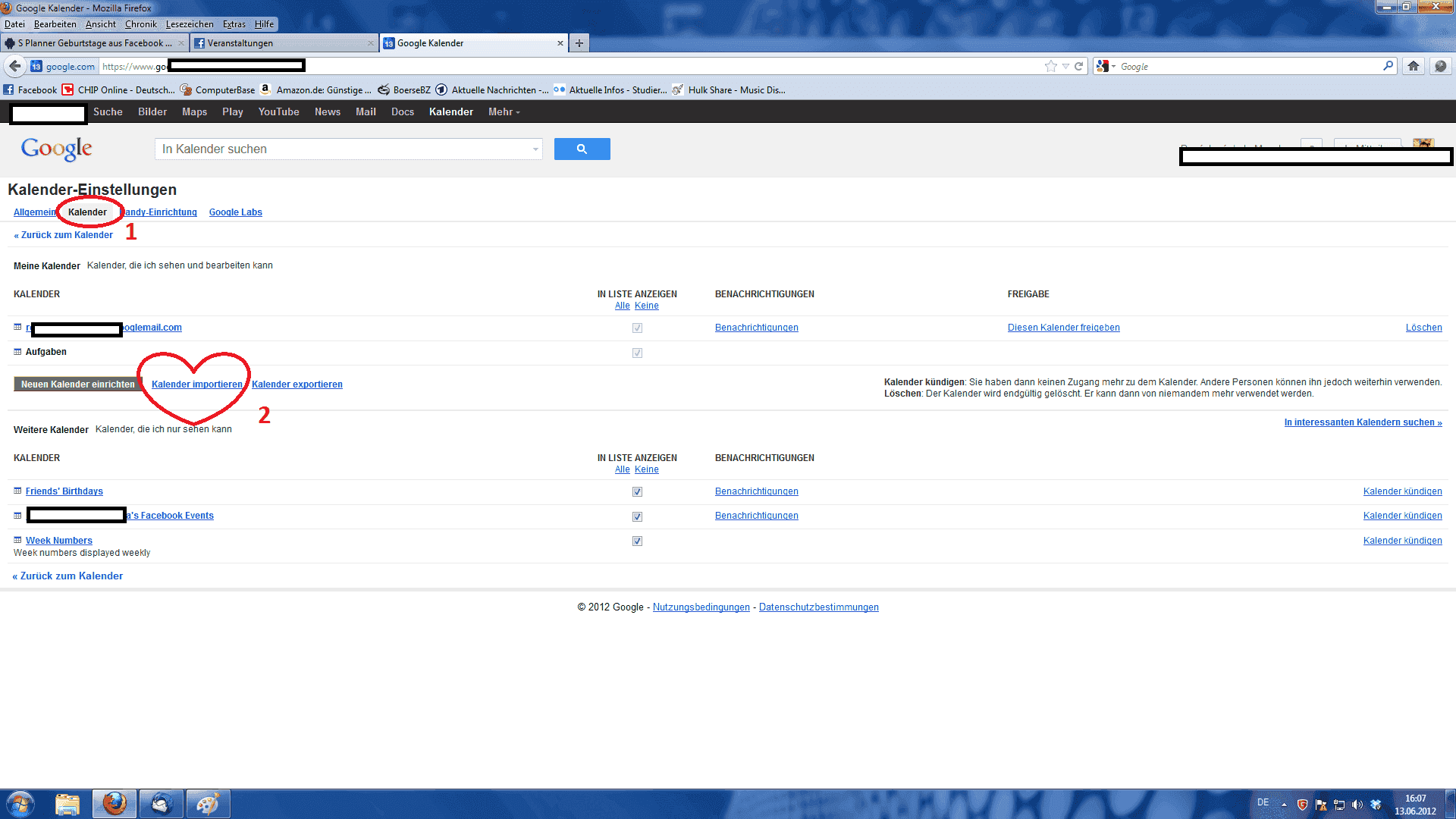Screen dimensions: 1456x819
Task: Reload the page with the refresh icon
Action: pos(1078,66)
